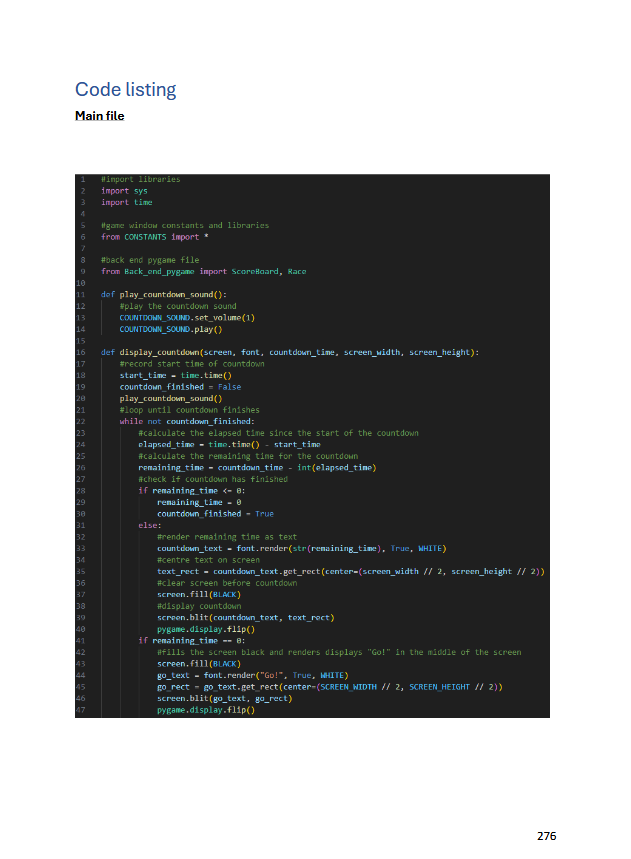
Task: Click the "else:" keyword on line 31
Action: point(149,525)
